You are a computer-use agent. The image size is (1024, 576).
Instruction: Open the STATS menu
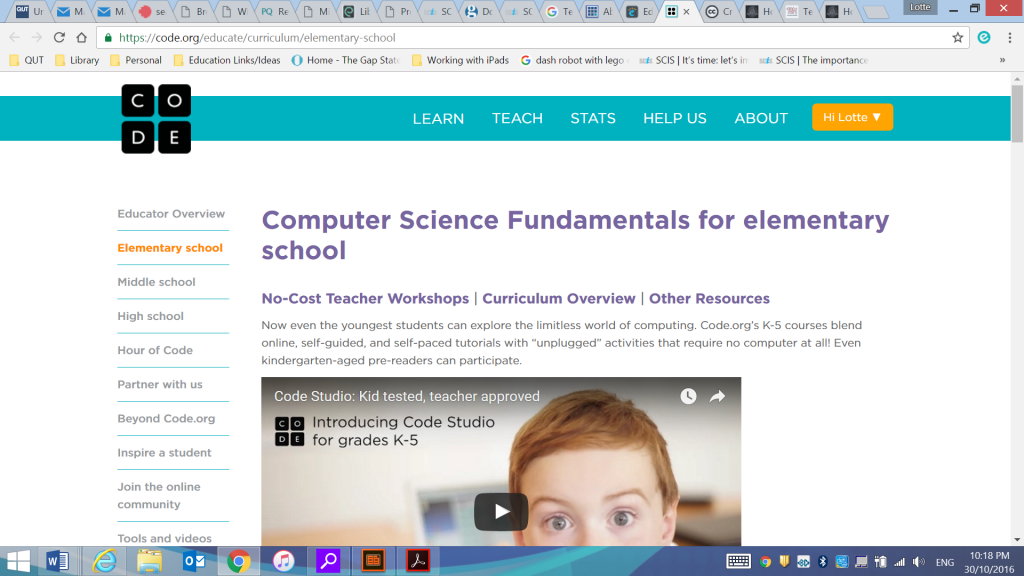[x=593, y=119]
